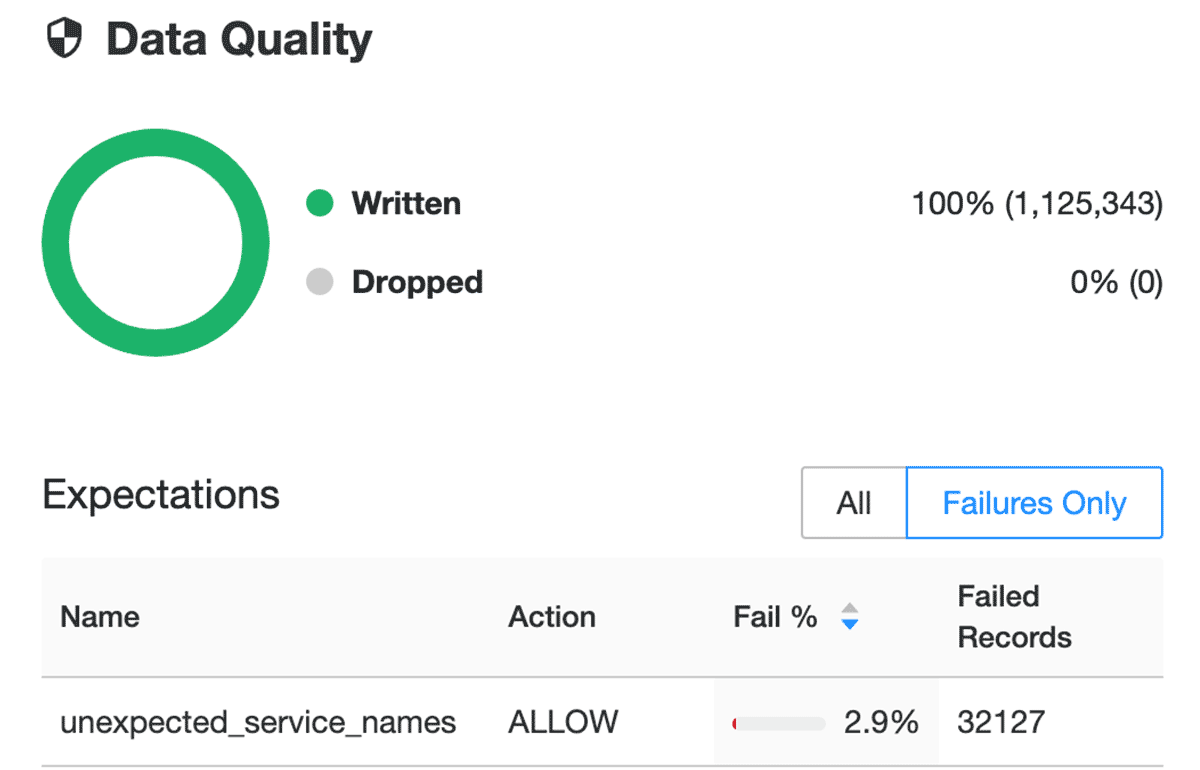Click the Data Quality shield icon
This screenshot has height=770, width=1200.
65,40
